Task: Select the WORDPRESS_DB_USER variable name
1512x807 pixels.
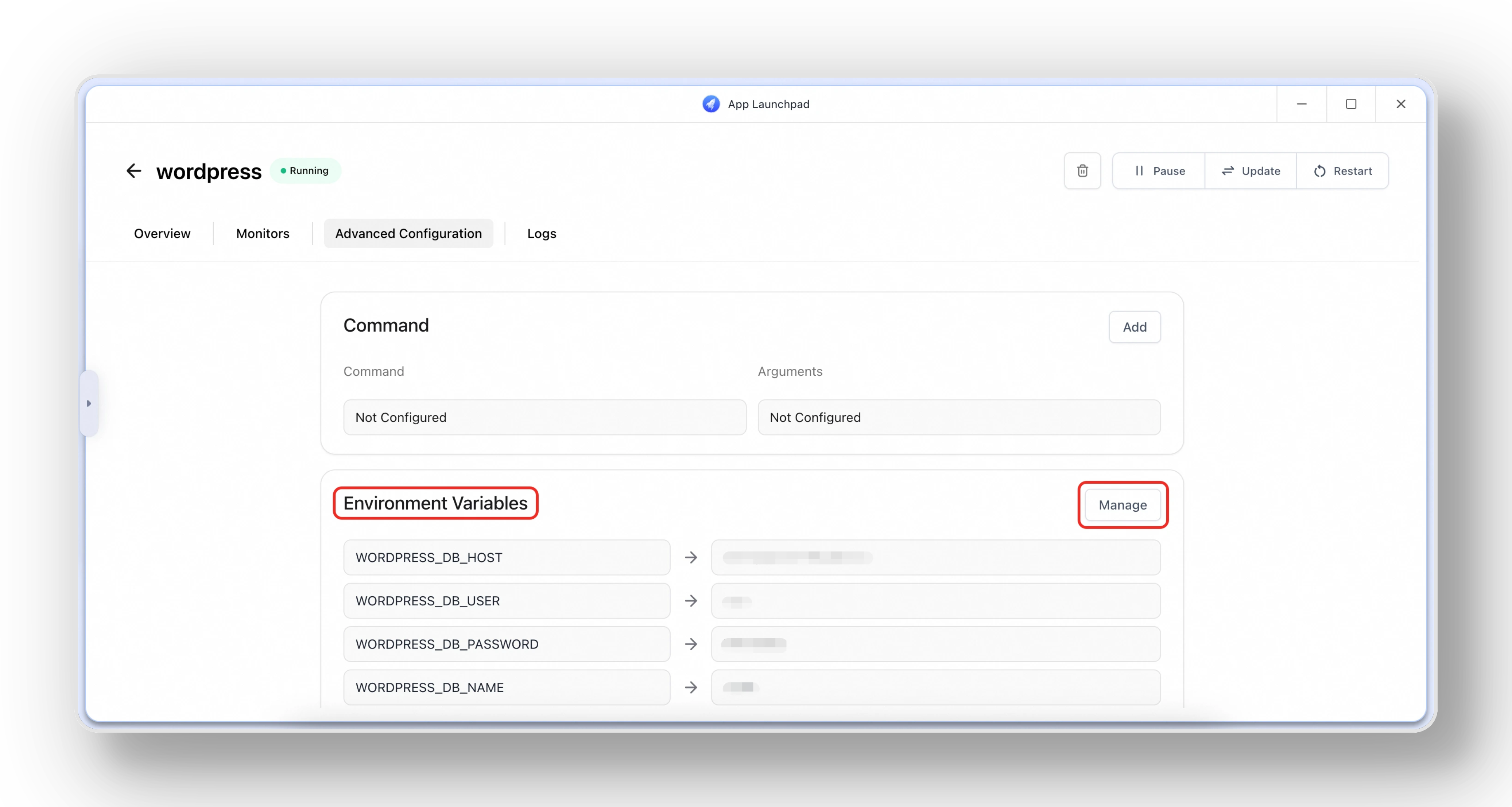Action: tap(507, 601)
